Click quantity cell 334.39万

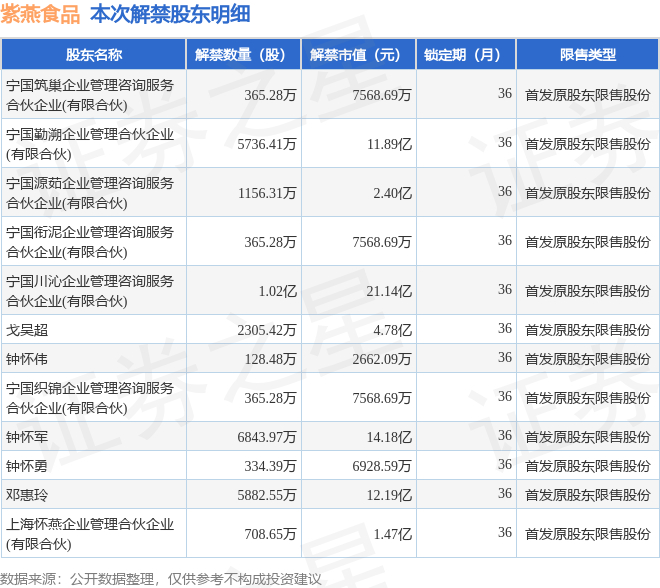(x=270, y=466)
